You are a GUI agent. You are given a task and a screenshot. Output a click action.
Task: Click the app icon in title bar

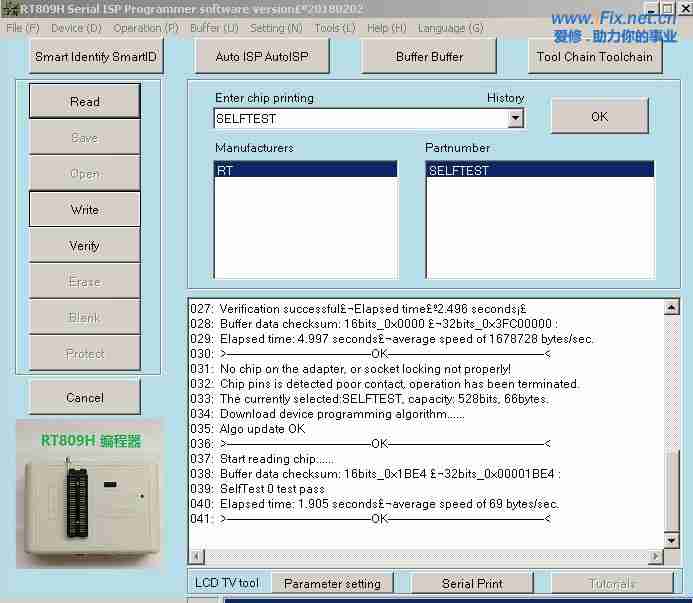(x=10, y=9)
